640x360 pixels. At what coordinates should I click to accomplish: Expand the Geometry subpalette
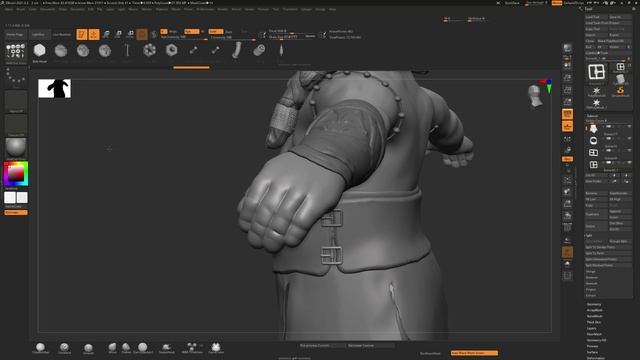594,304
